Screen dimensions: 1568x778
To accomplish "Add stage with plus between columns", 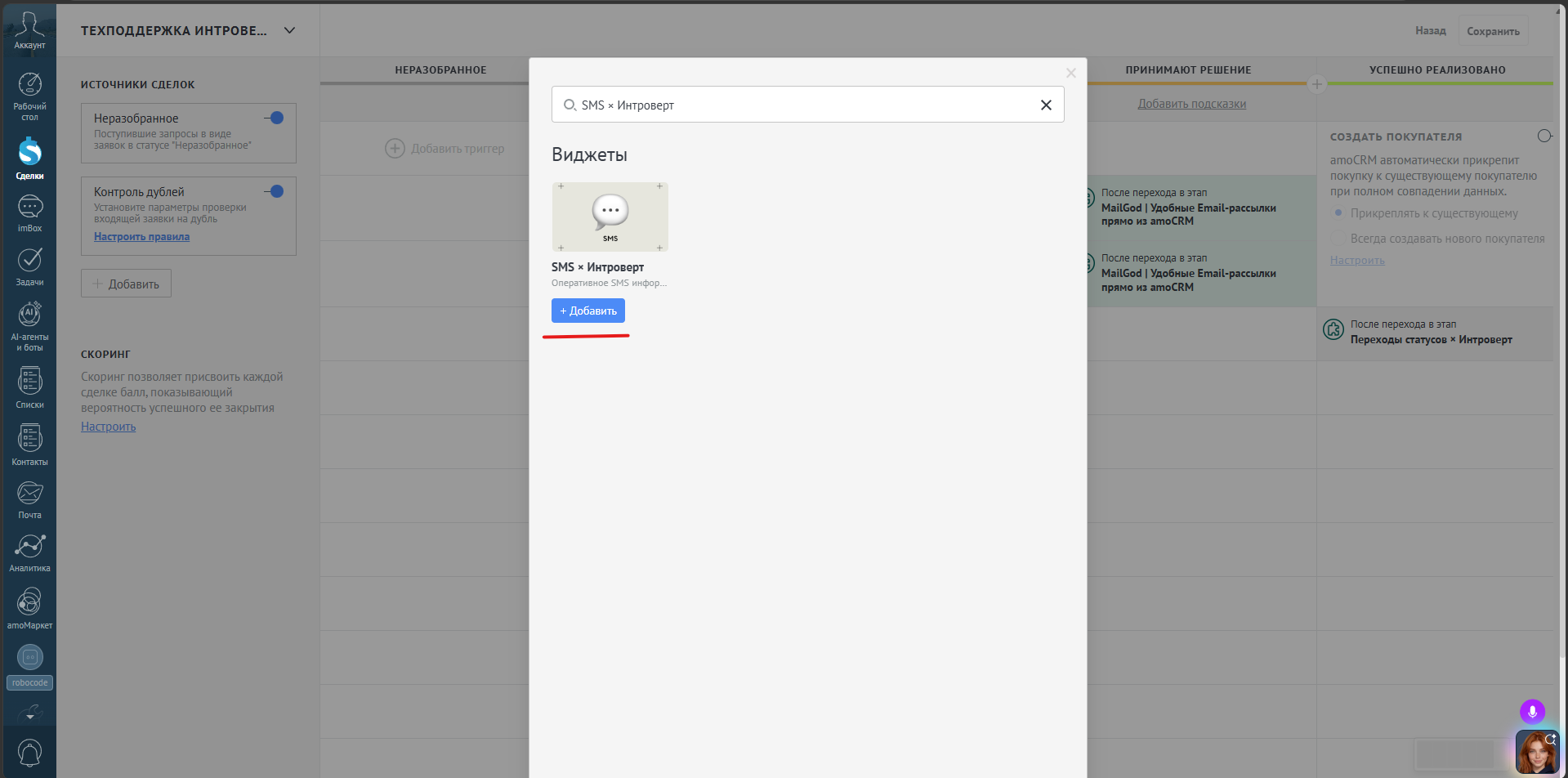I will point(1316,84).
